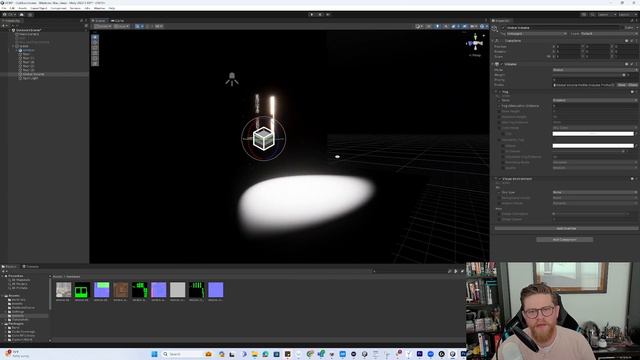Screen dimensions: 640x360
Task: Click the Volume Weight slider
Action: coord(588,75)
